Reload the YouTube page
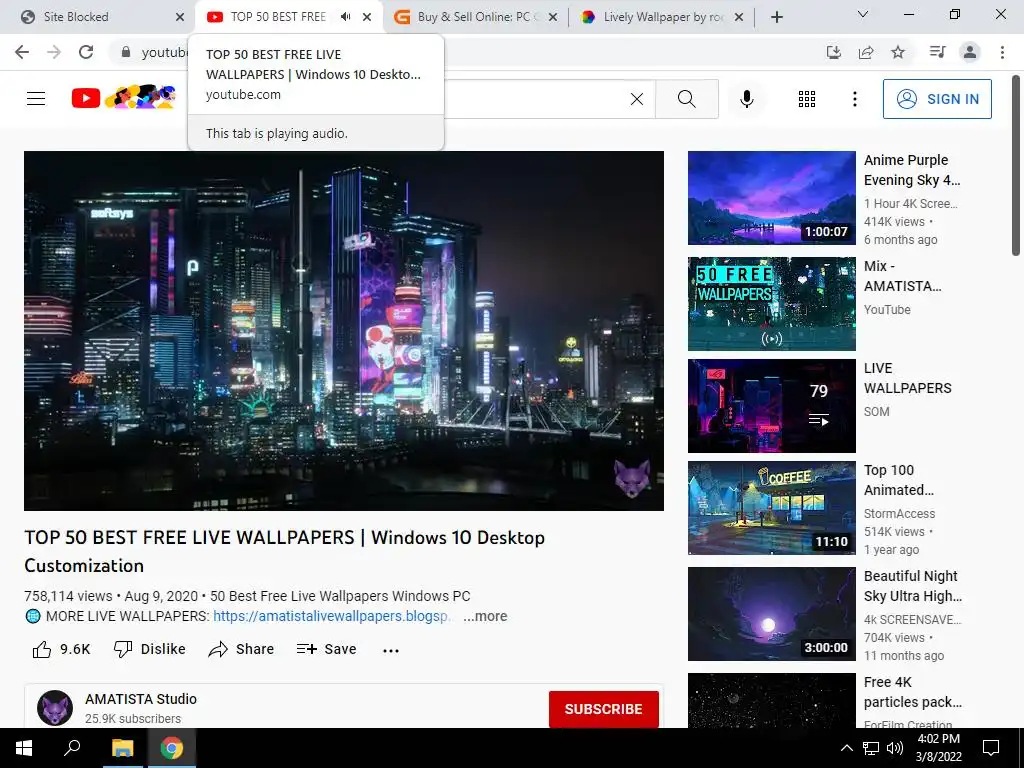This screenshot has width=1024, height=768. point(86,52)
